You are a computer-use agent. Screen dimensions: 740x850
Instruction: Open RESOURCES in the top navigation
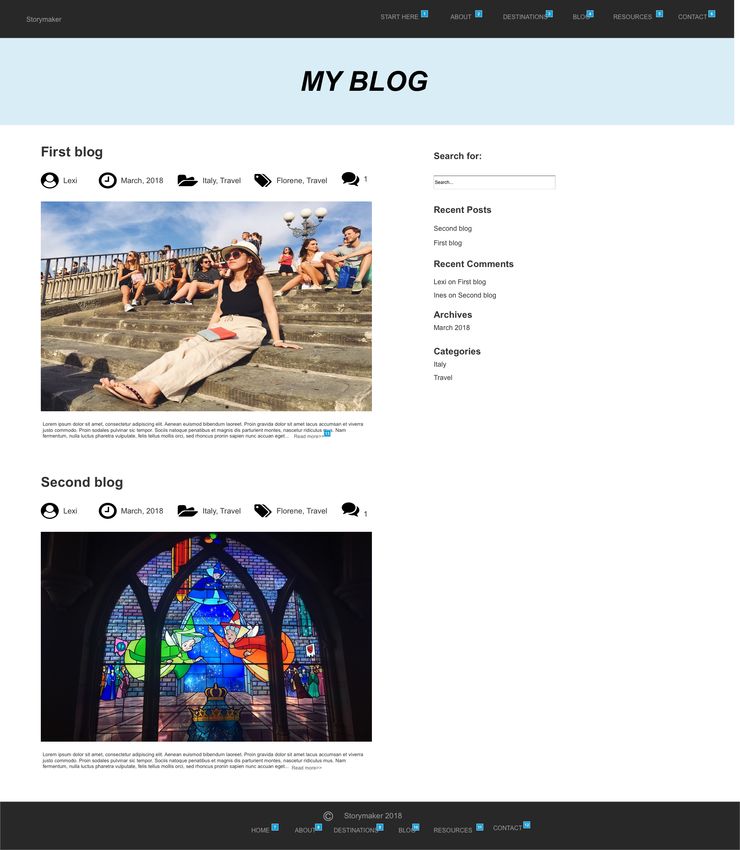point(632,17)
